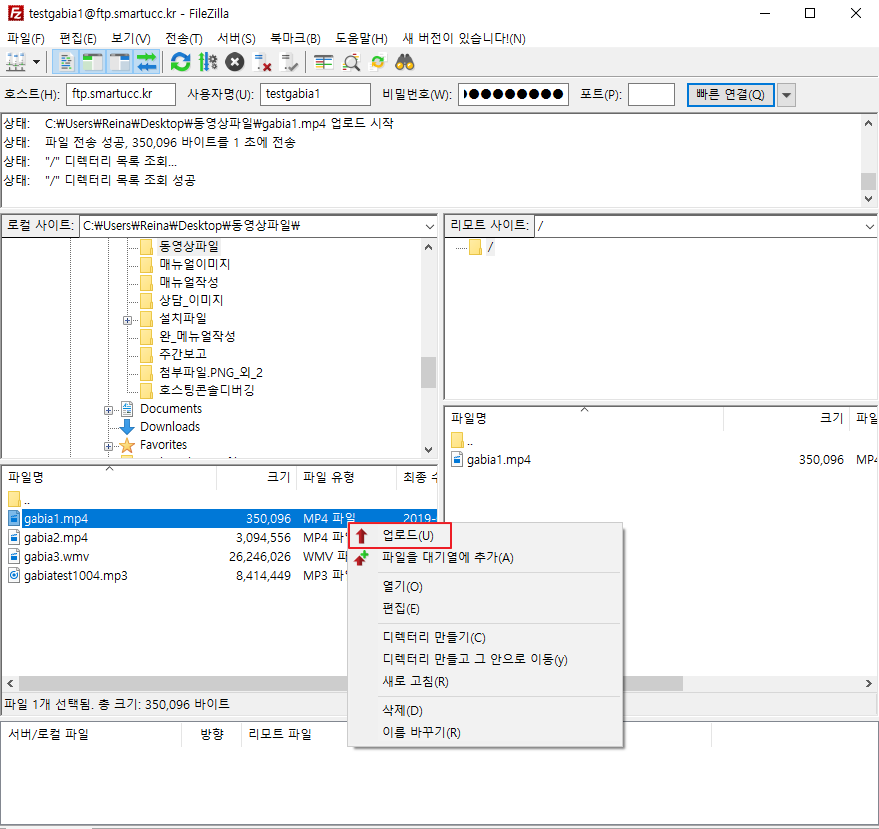Open the 서버(S) menu
879x829 pixels.
click(x=237, y=39)
